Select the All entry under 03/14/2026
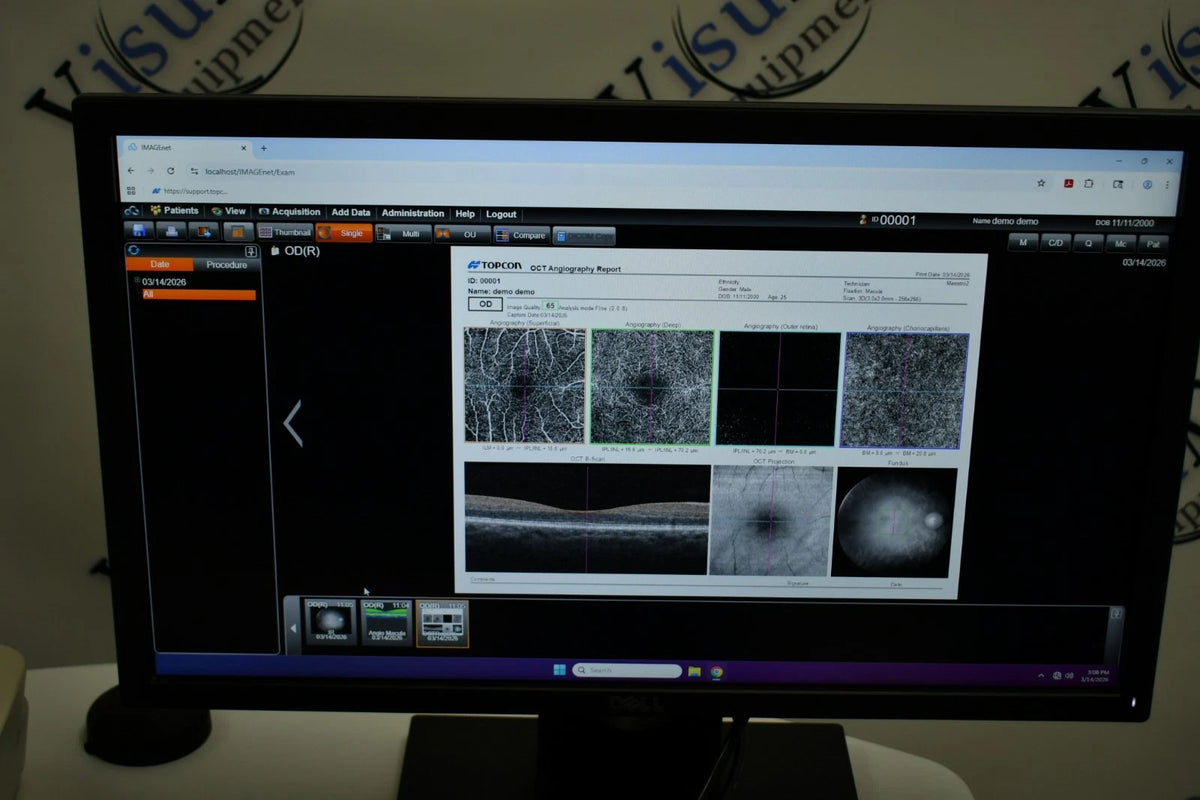 198,294
